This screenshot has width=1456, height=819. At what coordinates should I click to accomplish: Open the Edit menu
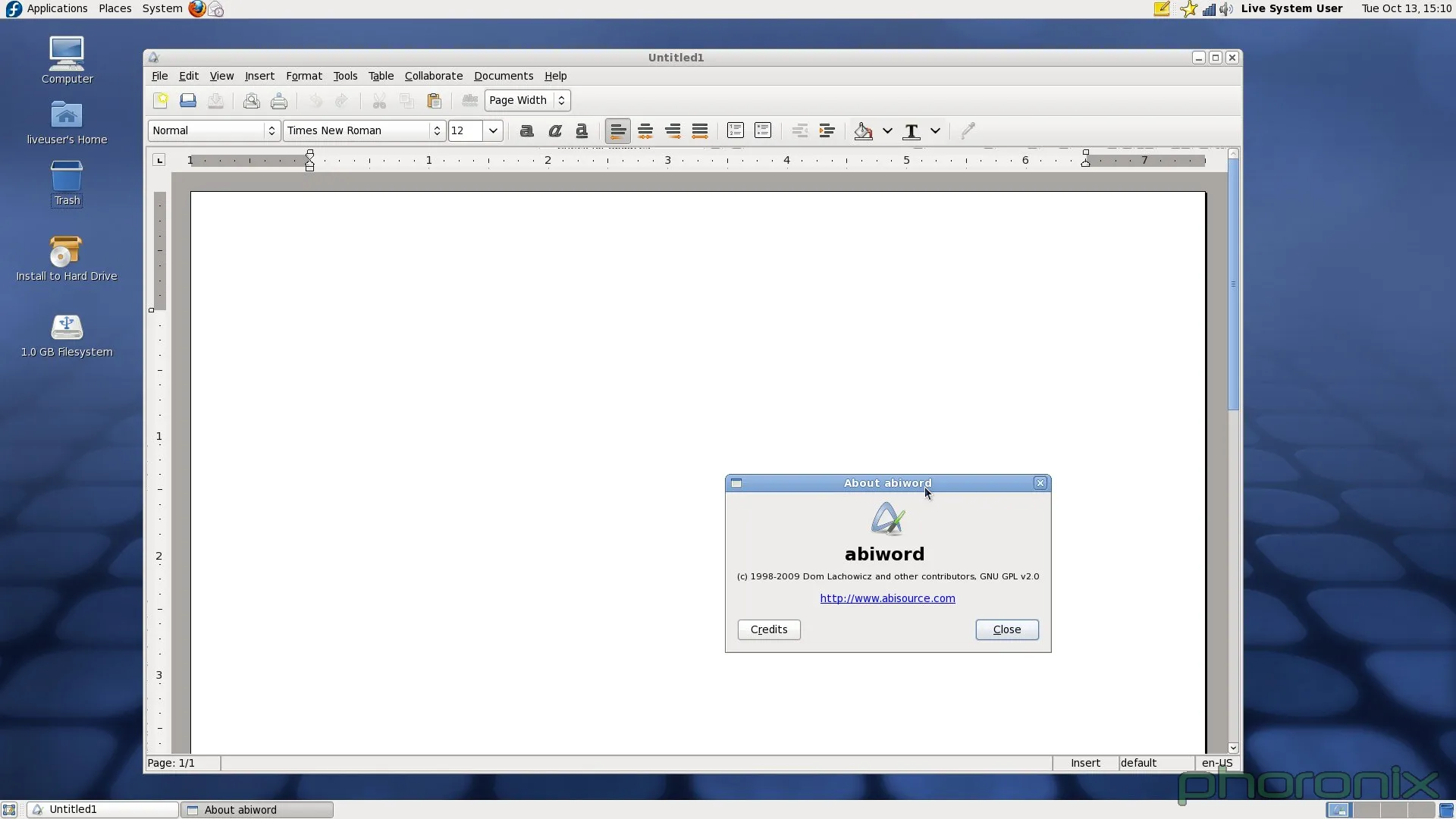pyautogui.click(x=188, y=76)
